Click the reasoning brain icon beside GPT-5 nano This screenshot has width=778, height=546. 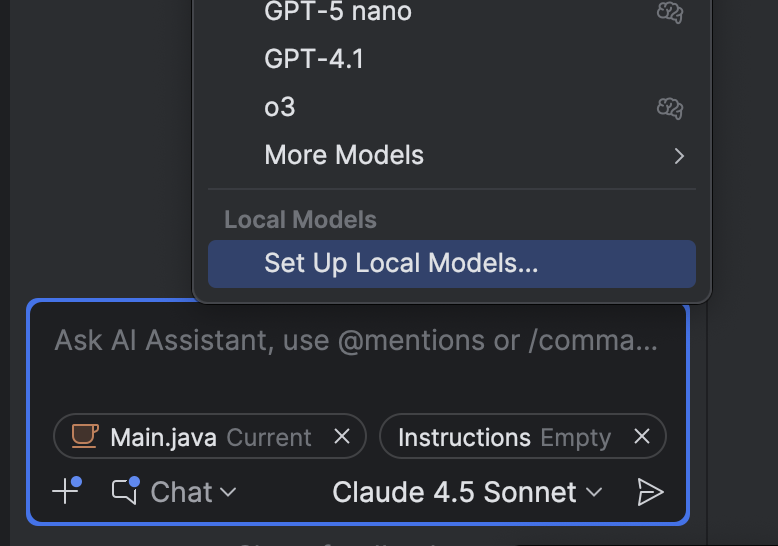click(x=669, y=13)
